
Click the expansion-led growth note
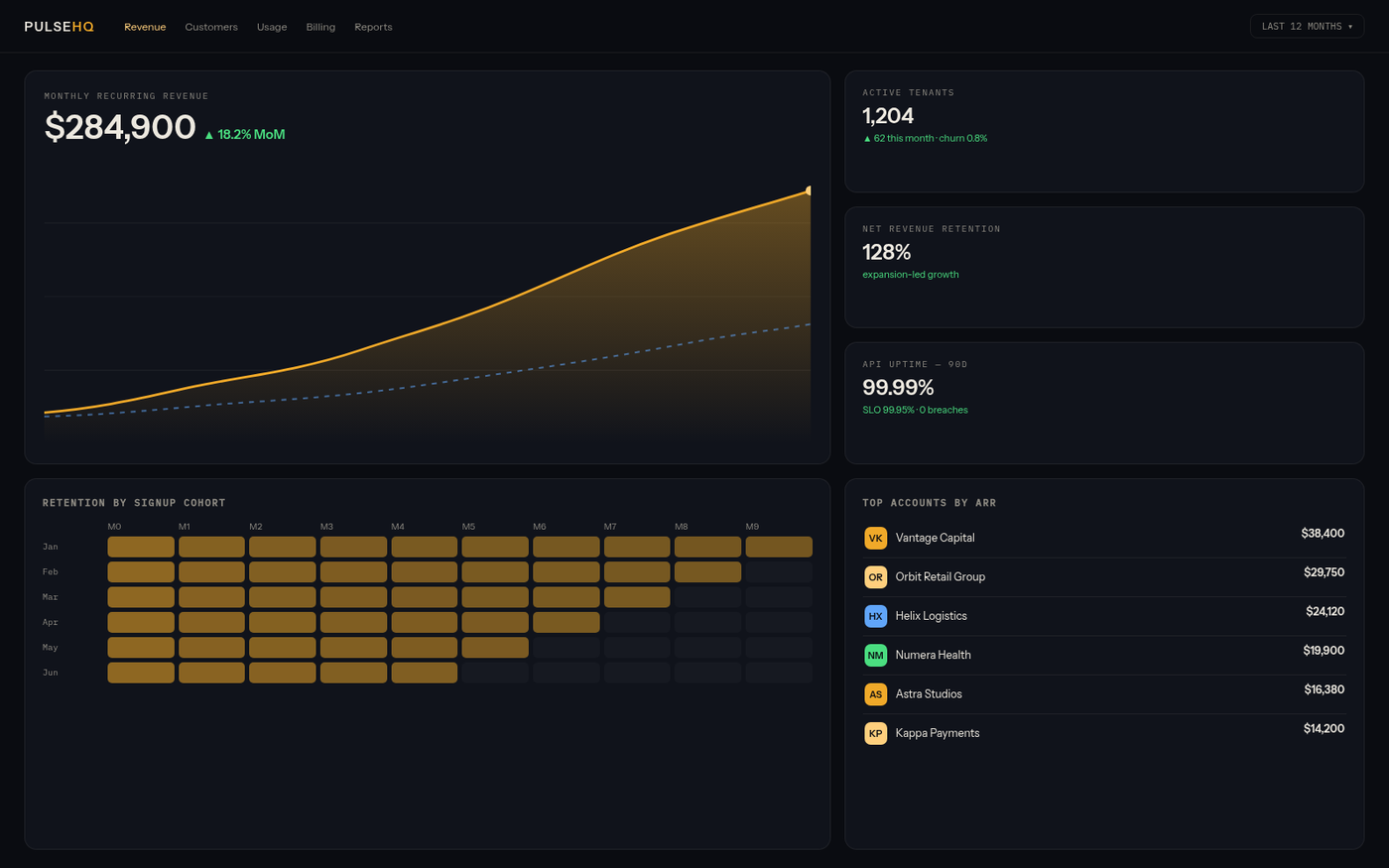(911, 274)
